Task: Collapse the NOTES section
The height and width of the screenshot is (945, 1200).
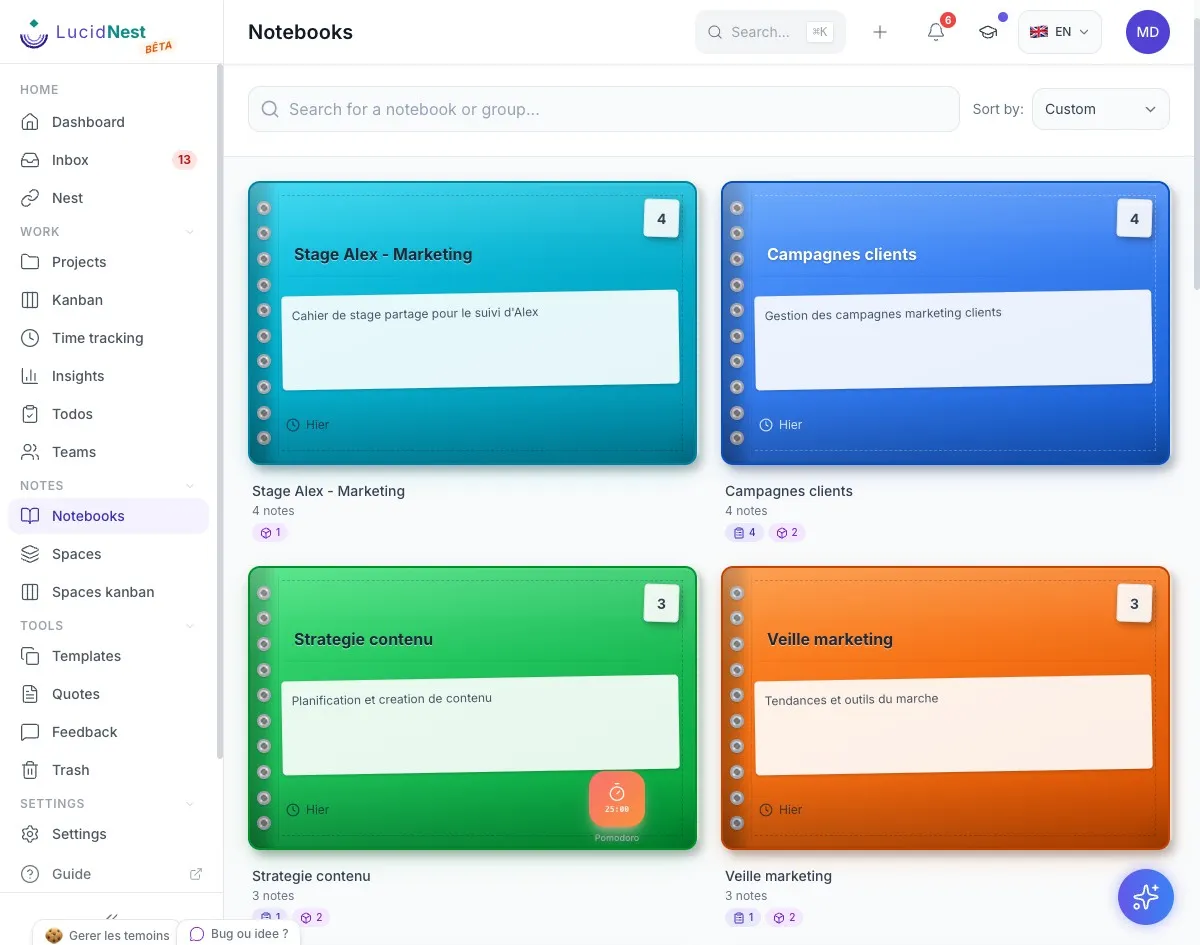Action: click(190, 486)
